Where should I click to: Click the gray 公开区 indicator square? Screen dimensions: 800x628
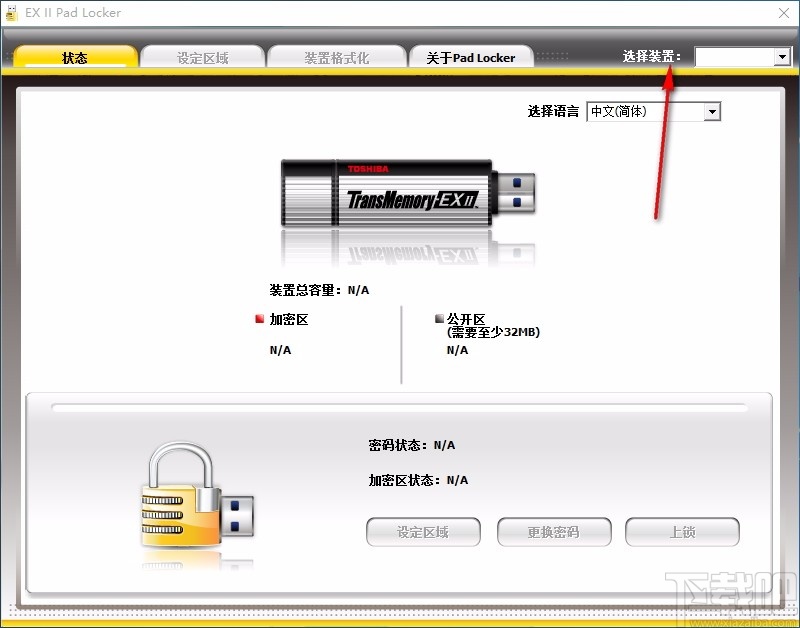[438, 318]
